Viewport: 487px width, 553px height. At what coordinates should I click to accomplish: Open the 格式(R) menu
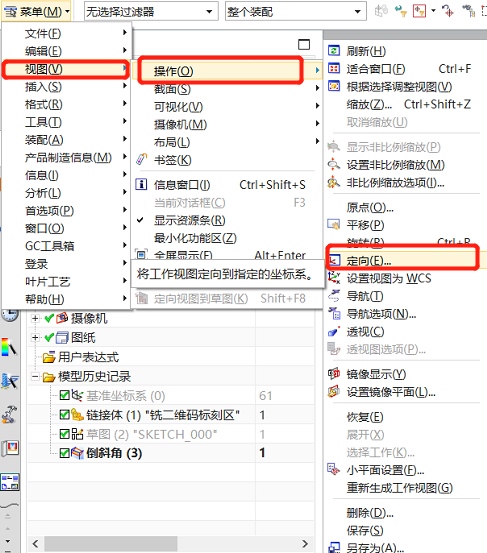click(67, 104)
